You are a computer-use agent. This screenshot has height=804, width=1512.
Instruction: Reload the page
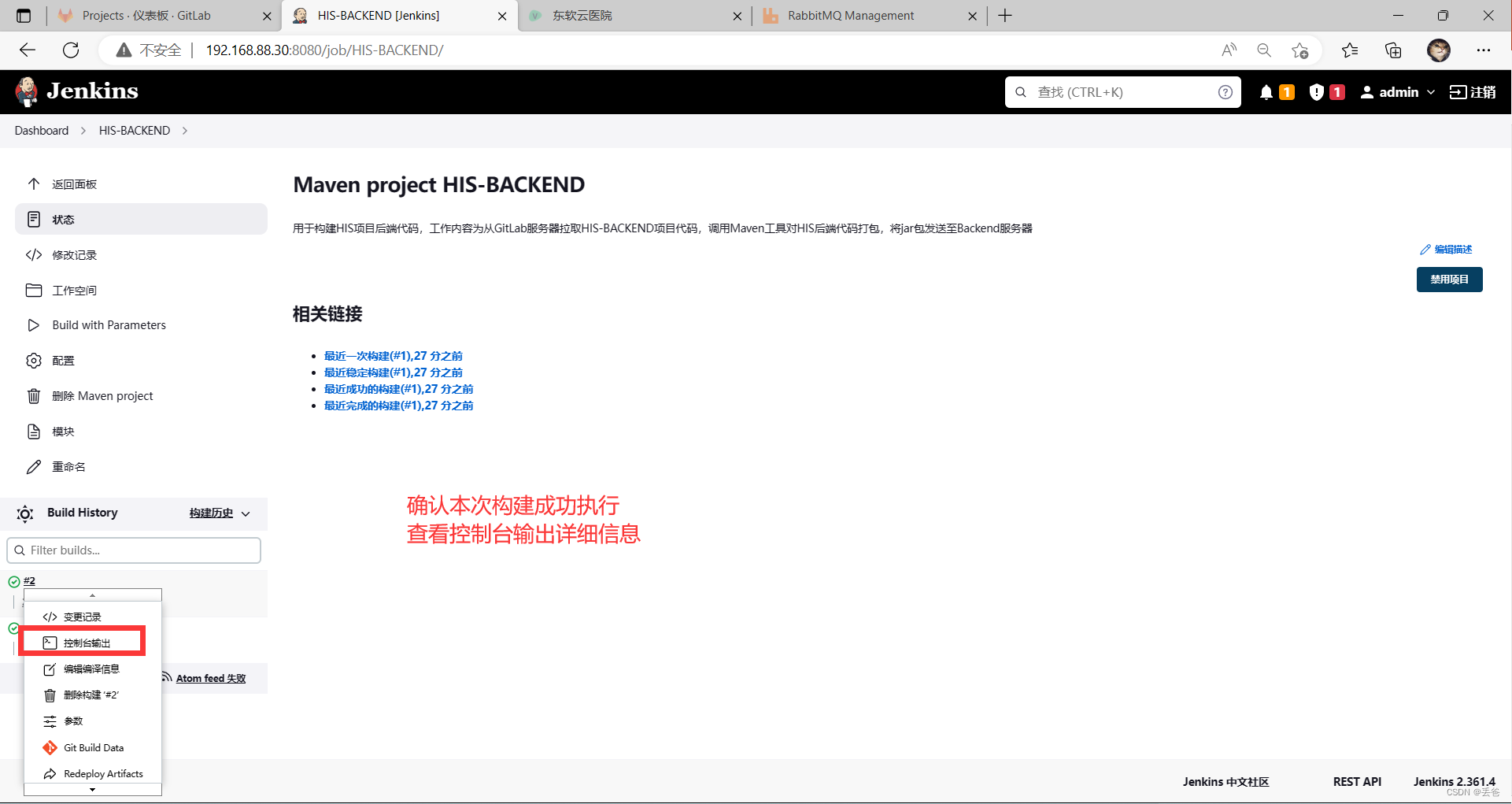(x=71, y=50)
